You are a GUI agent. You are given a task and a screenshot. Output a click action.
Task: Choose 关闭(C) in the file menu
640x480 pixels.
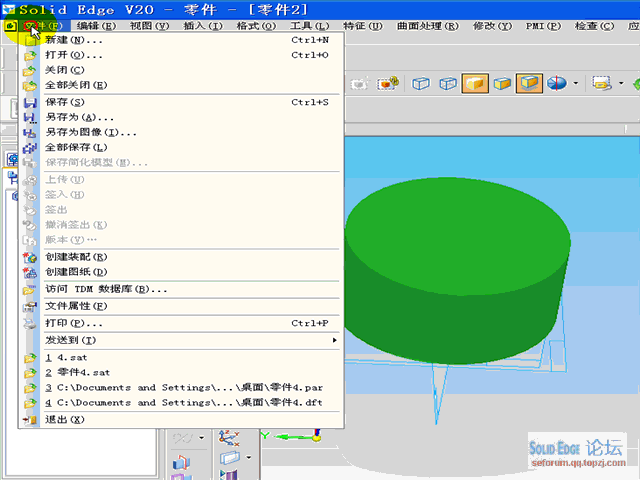coord(182,70)
